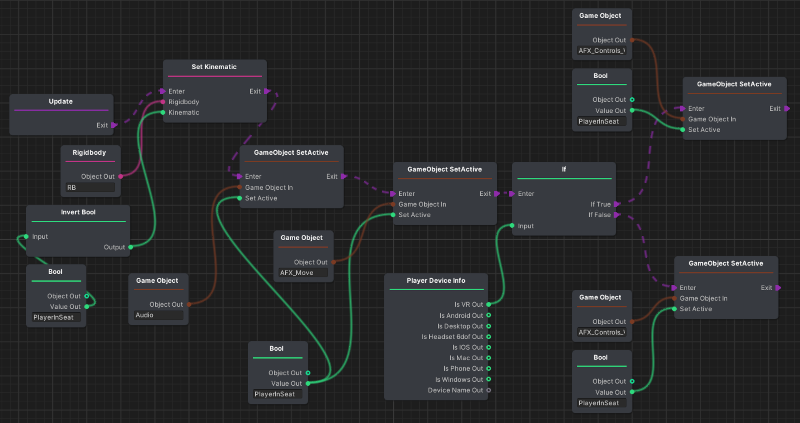Select the If False output port
The height and width of the screenshot is (423, 800).
click(x=619, y=214)
